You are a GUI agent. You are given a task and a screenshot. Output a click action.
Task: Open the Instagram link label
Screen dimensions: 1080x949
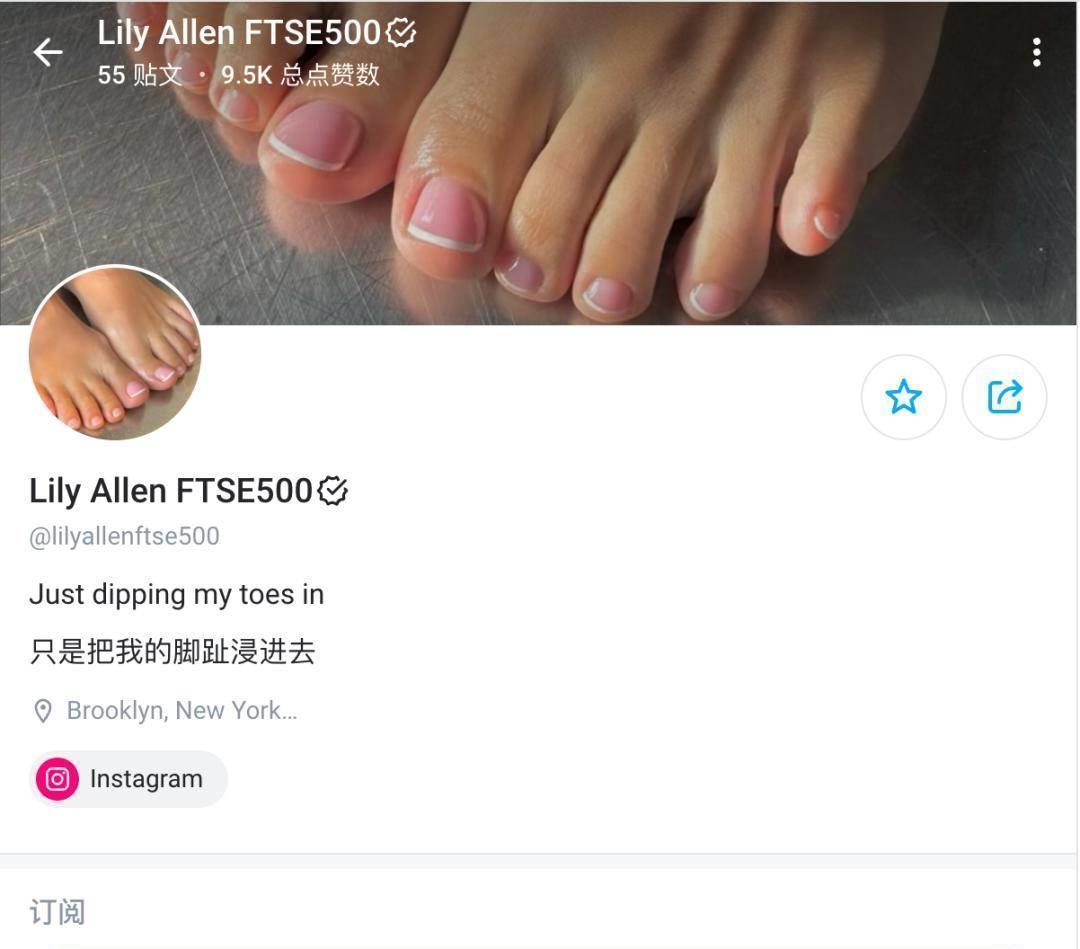pos(146,779)
